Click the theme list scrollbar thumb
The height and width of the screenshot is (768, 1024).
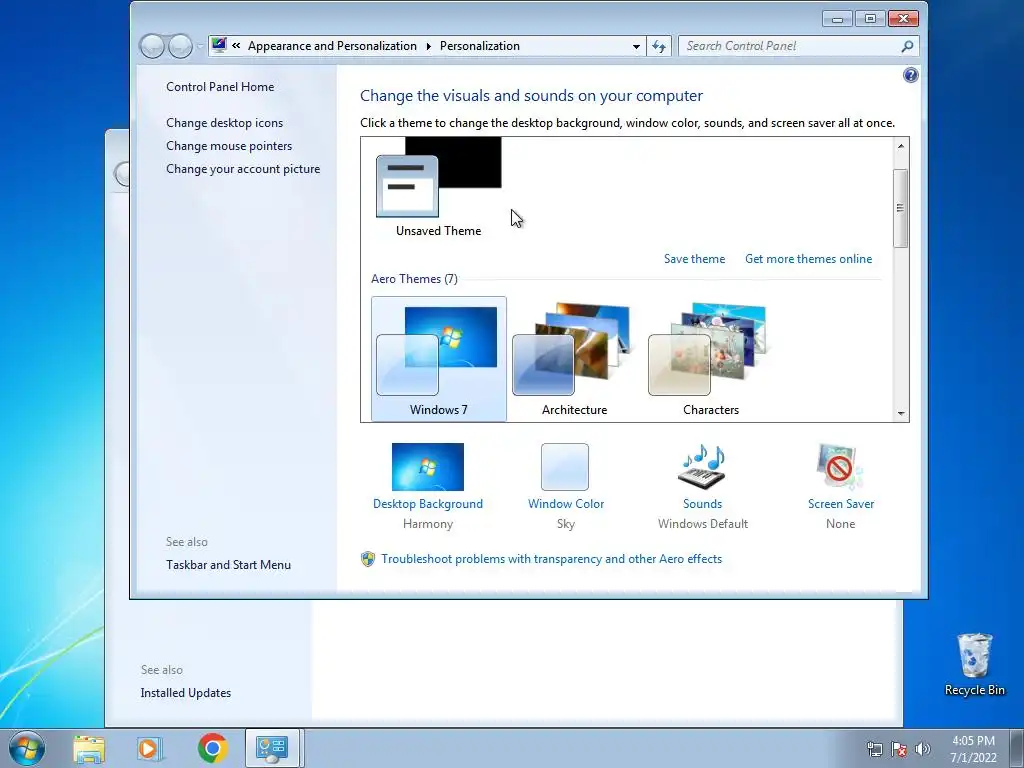[901, 208]
